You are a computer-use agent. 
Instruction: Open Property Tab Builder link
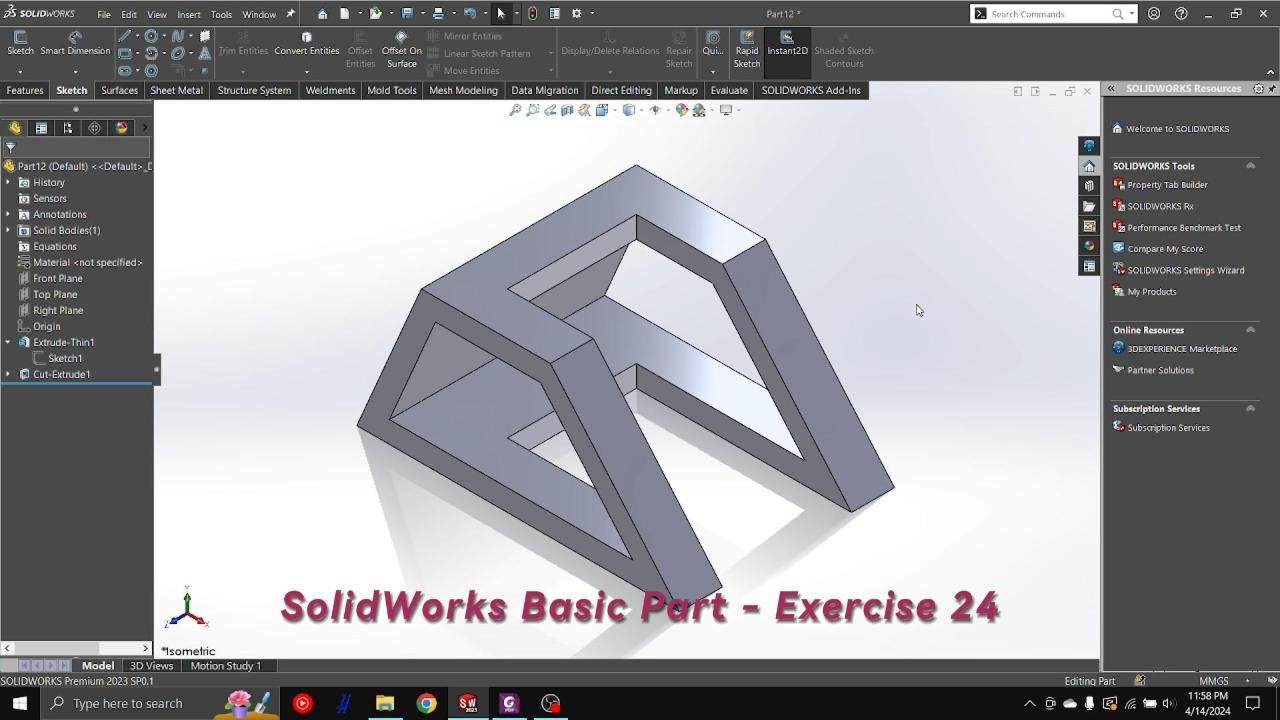(1167, 185)
